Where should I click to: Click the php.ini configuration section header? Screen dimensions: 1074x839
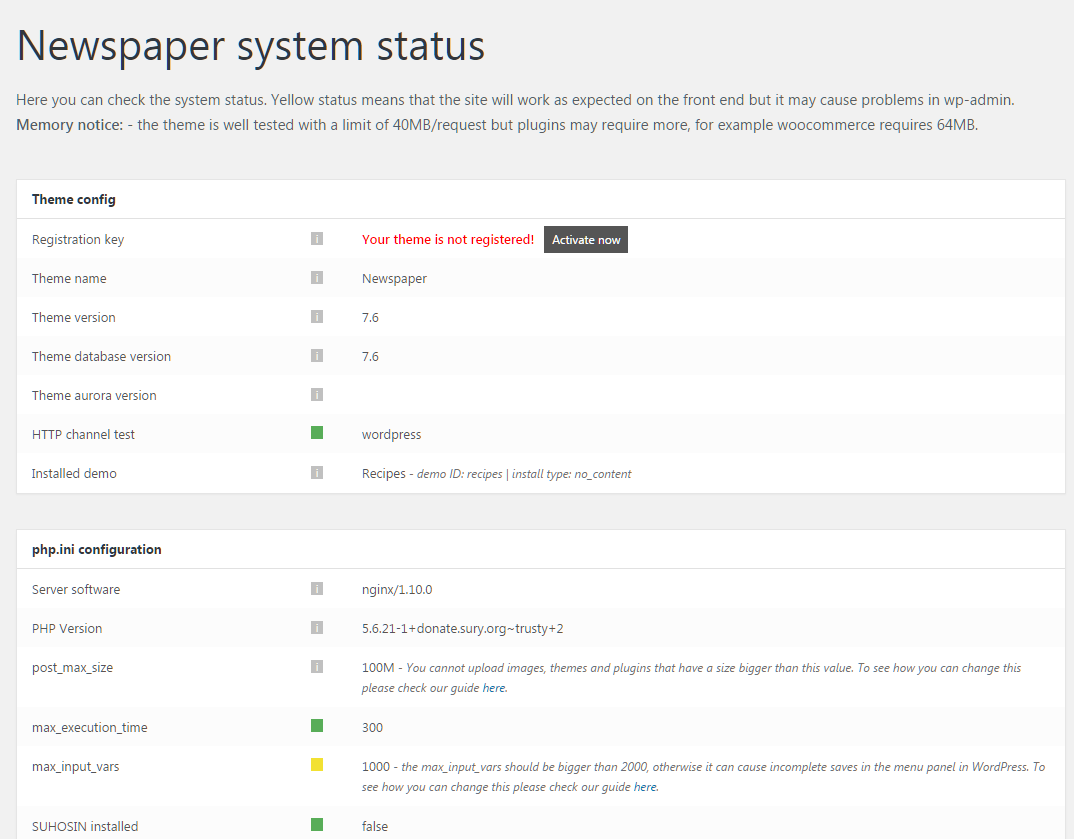coord(97,549)
